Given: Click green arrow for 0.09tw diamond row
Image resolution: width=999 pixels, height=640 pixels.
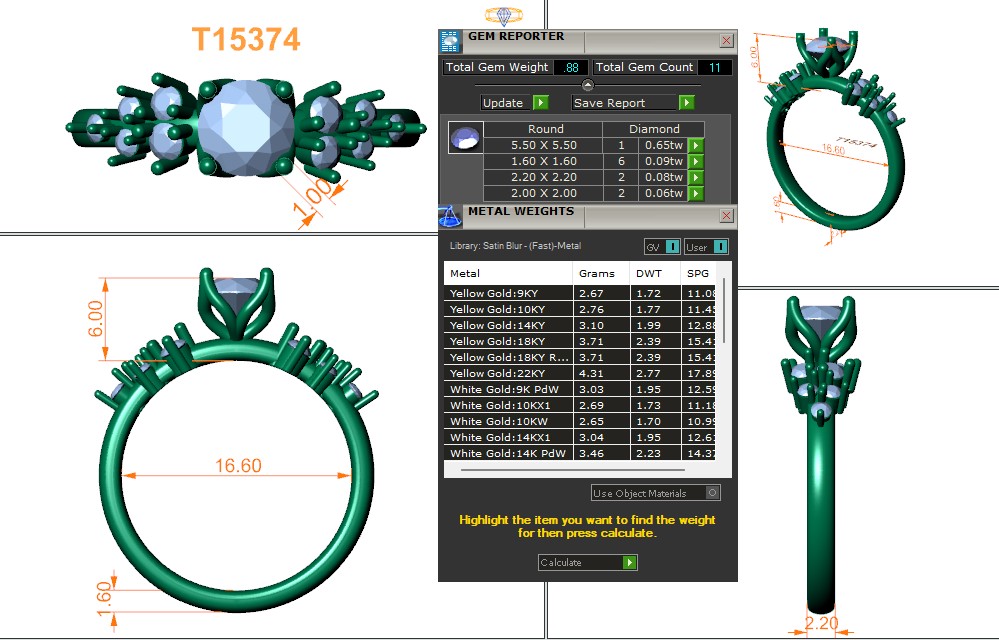Looking at the screenshot, I should 695,162.
